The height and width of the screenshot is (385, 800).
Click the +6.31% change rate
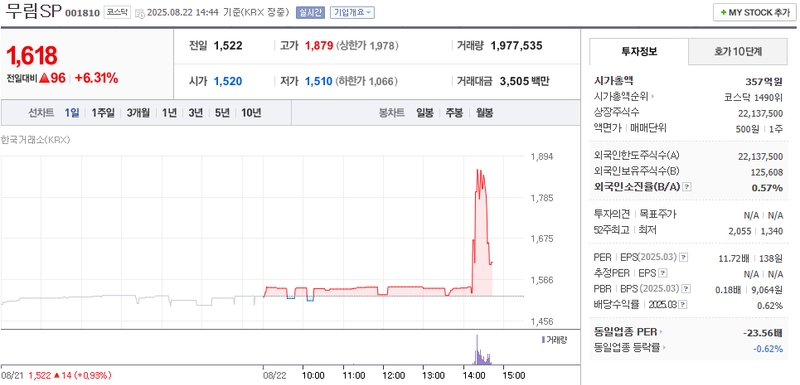(96, 78)
